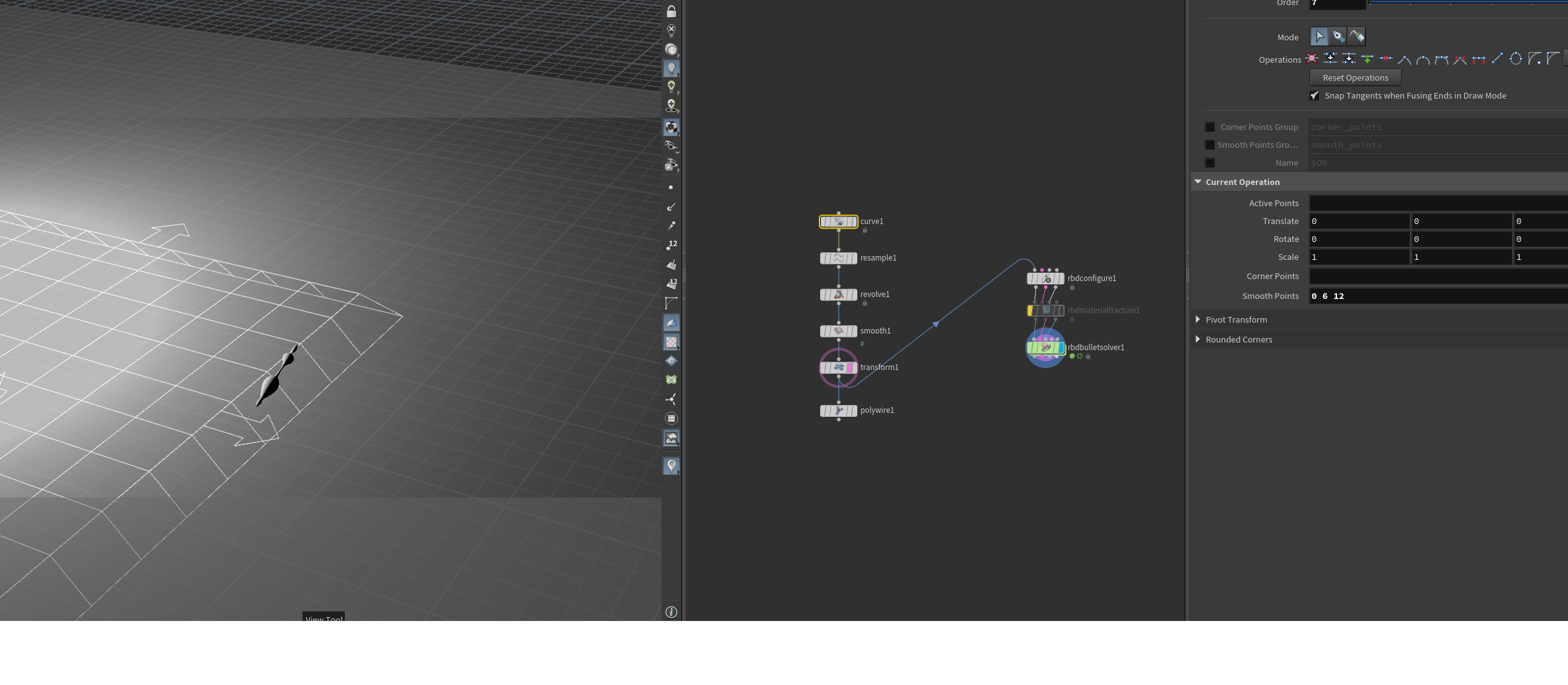The width and height of the screenshot is (1568, 685).
Task: Click the dashed circle close-curve operation icon
Action: pos(1516,59)
